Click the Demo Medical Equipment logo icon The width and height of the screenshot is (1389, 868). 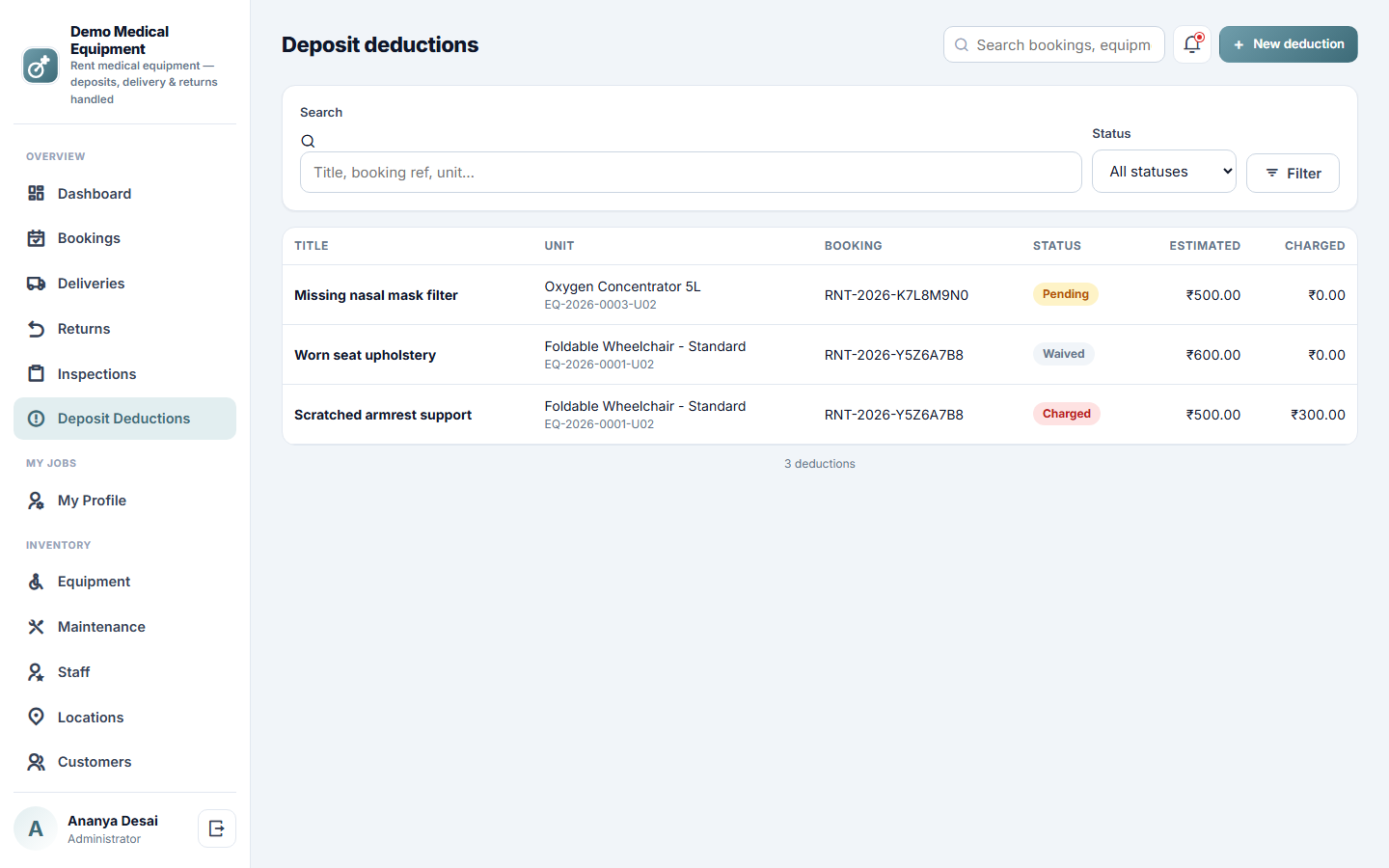41,66
